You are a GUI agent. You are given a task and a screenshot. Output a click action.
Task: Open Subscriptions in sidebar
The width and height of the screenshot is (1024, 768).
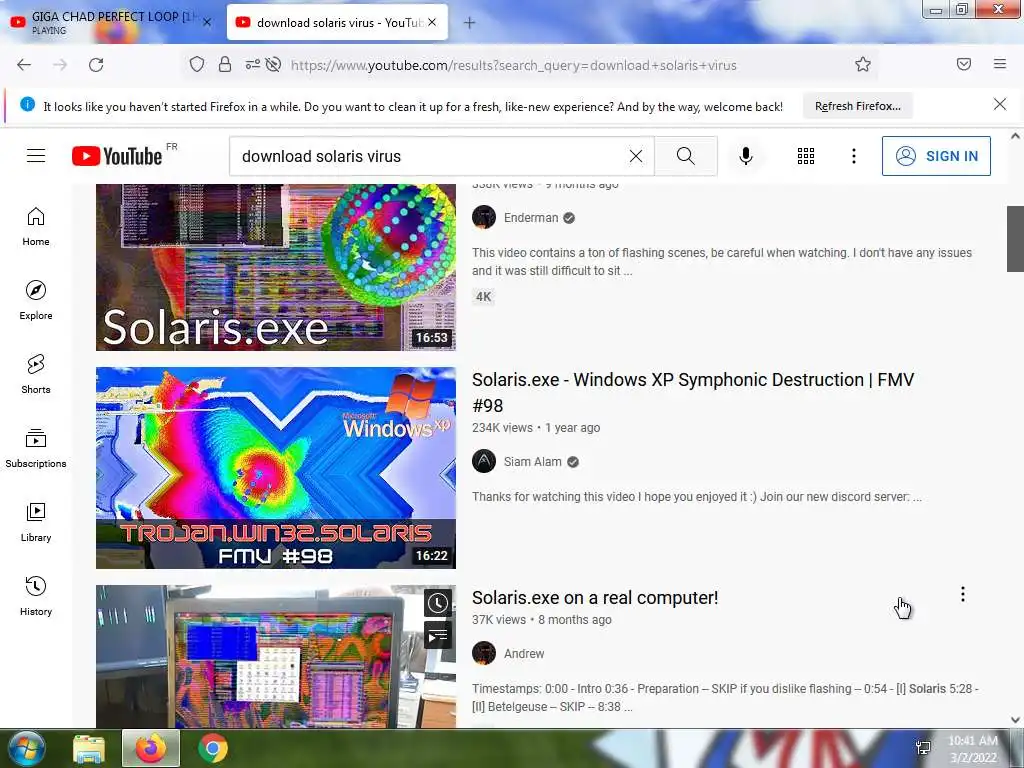(x=36, y=448)
